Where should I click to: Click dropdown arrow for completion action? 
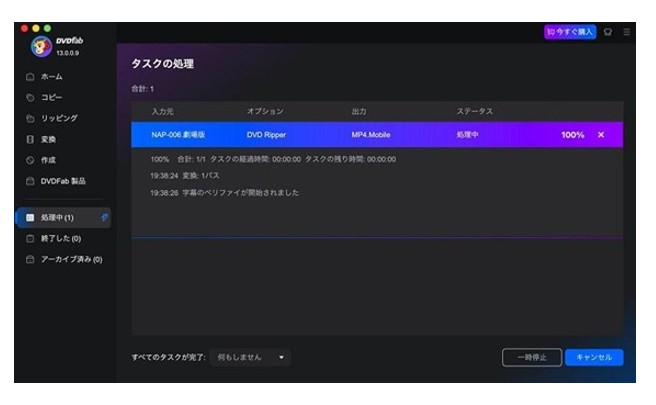[x=282, y=357]
